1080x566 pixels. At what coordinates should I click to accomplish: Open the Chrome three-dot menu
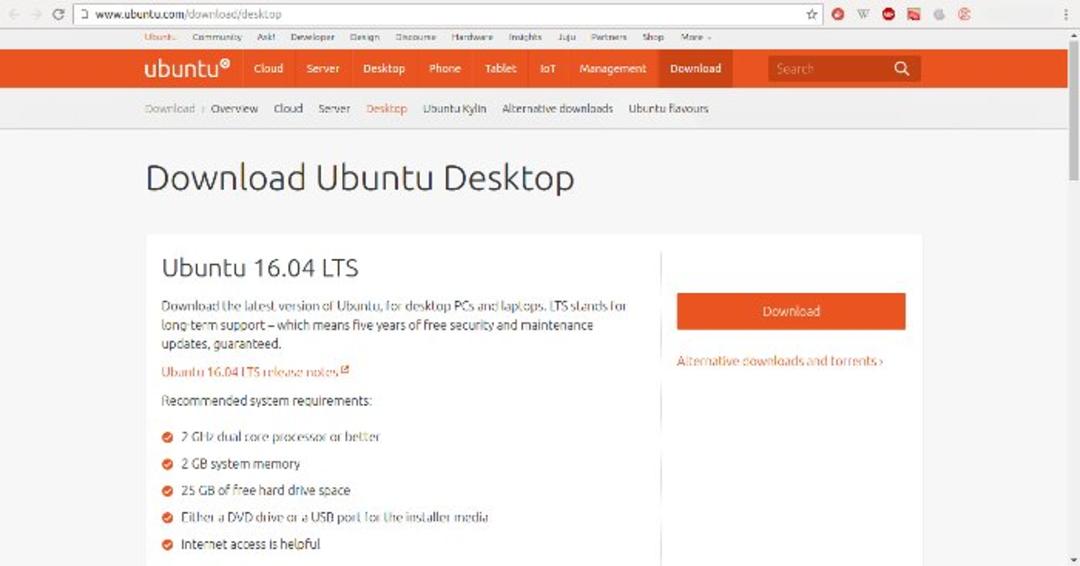coord(1066,14)
